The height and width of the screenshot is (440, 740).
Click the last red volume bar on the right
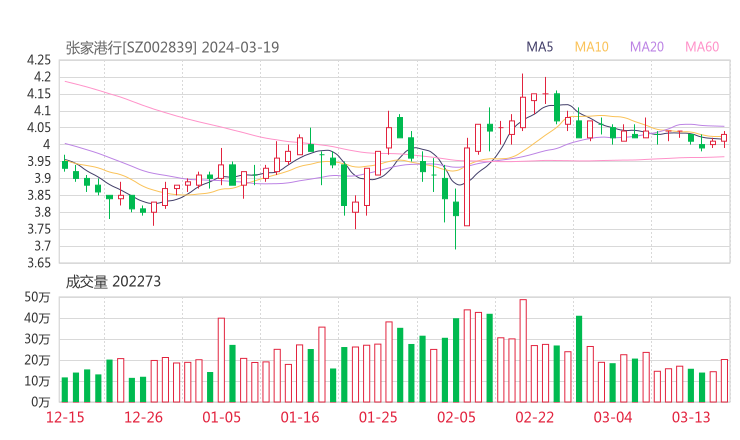coord(724,381)
